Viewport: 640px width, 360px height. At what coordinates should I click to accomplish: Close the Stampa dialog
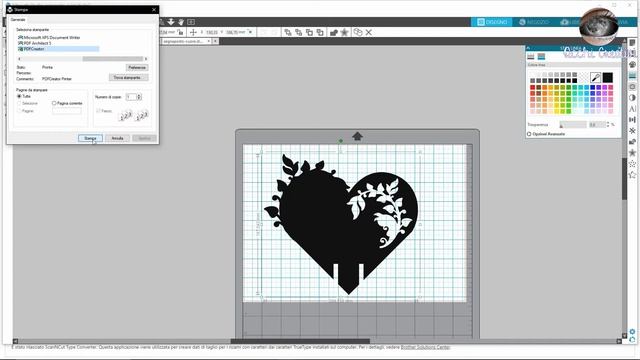tap(154, 9)
